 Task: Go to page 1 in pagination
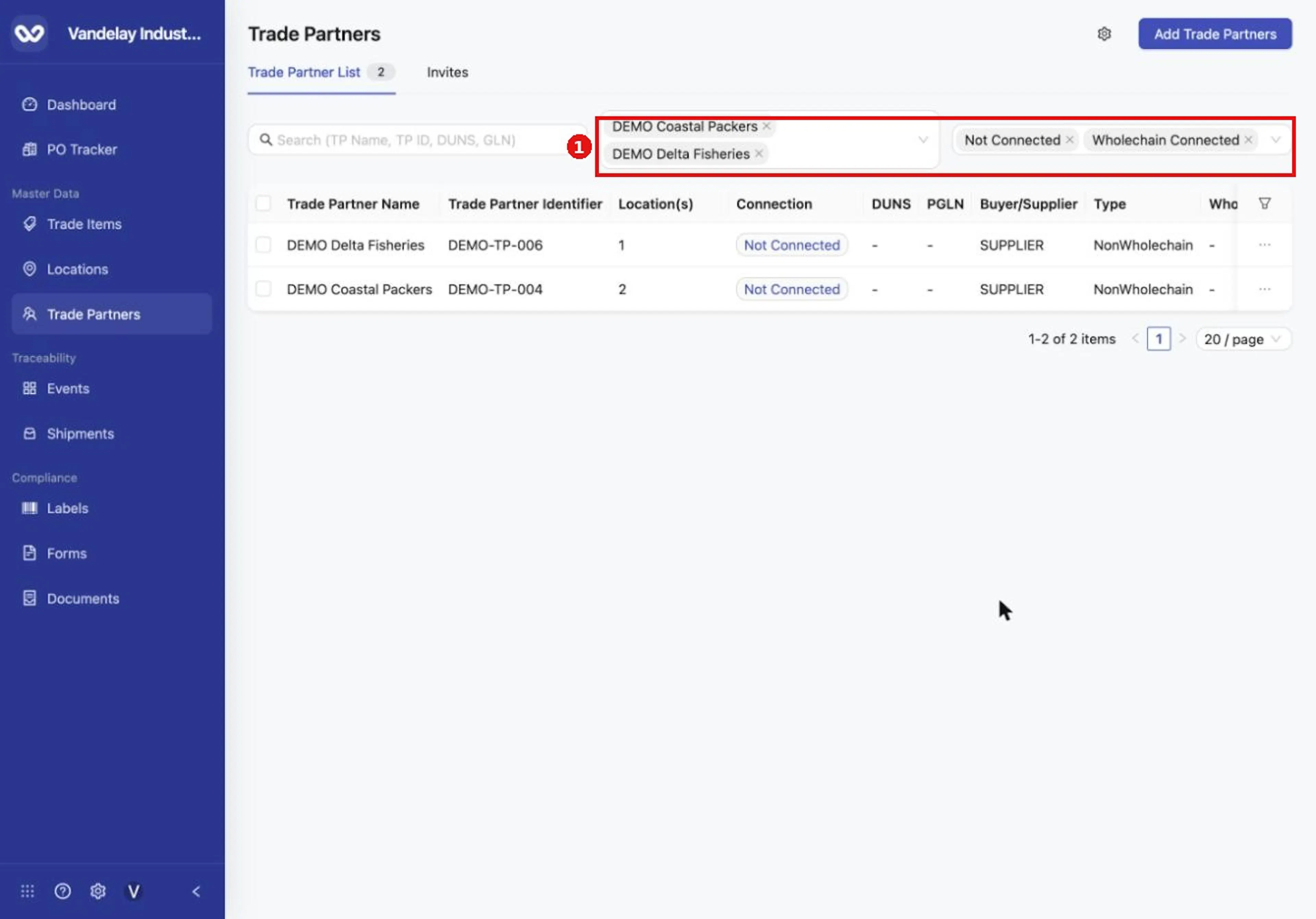coord(1158,339)
